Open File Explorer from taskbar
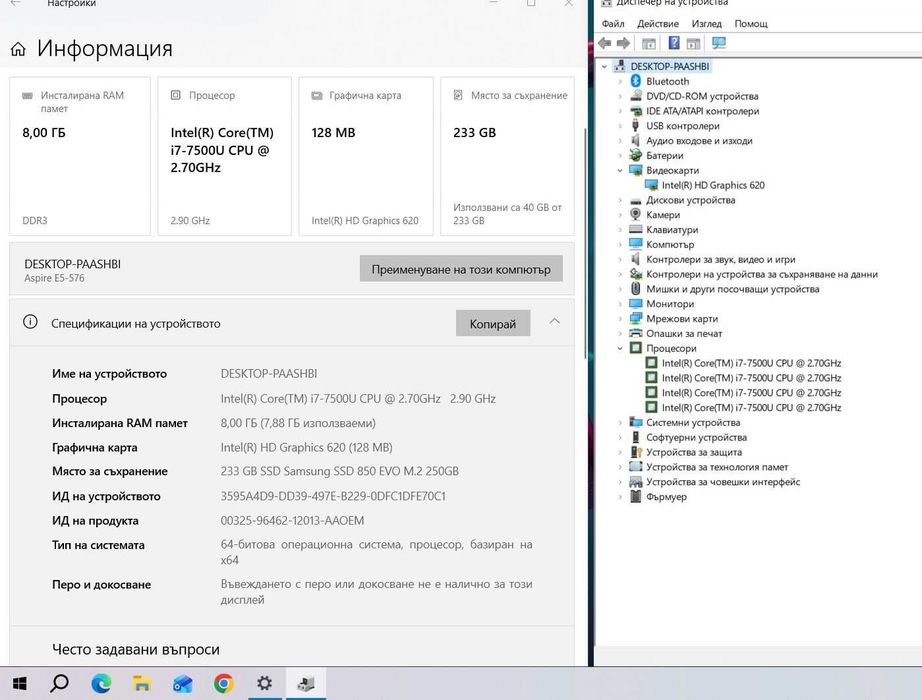 point(142,684)
